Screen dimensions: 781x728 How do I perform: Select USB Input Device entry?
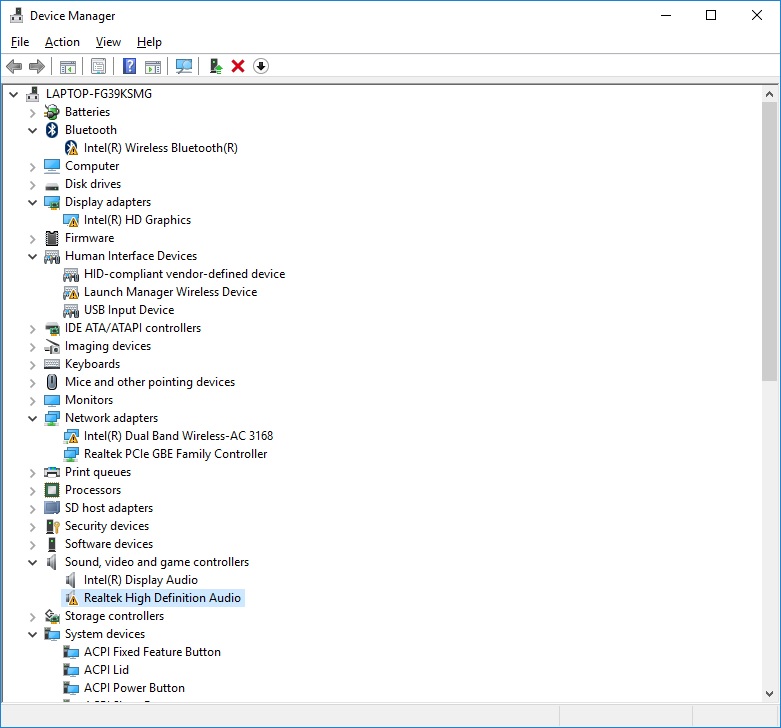pos(129,310)
